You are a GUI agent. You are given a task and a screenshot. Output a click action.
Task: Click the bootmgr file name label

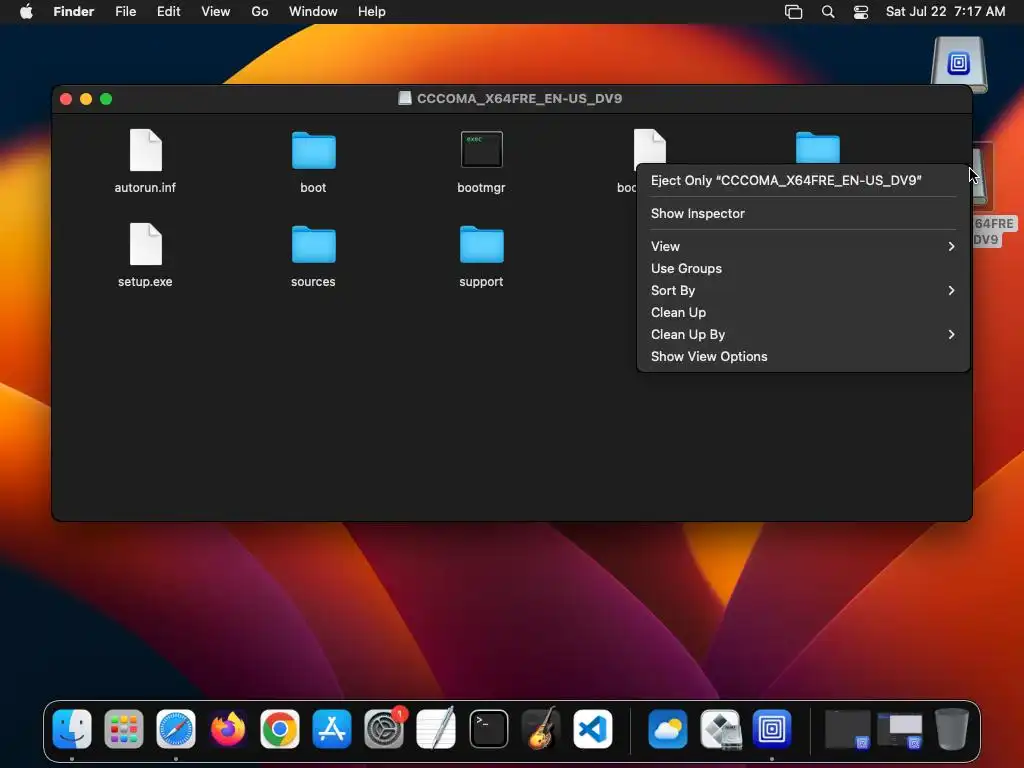coord(481,187)
